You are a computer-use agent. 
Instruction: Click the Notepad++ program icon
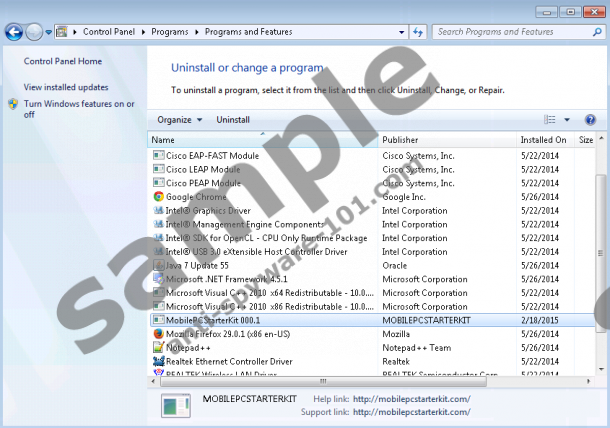click(x=158, y=348)
